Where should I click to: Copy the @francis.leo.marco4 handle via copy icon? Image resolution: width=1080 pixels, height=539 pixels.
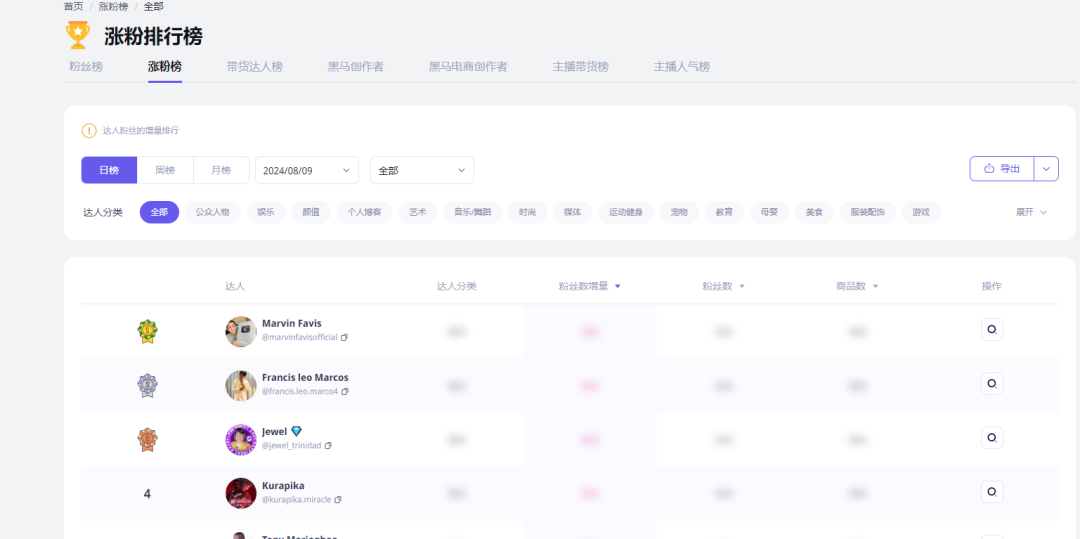pyautogui.click(x=345, y=391)
